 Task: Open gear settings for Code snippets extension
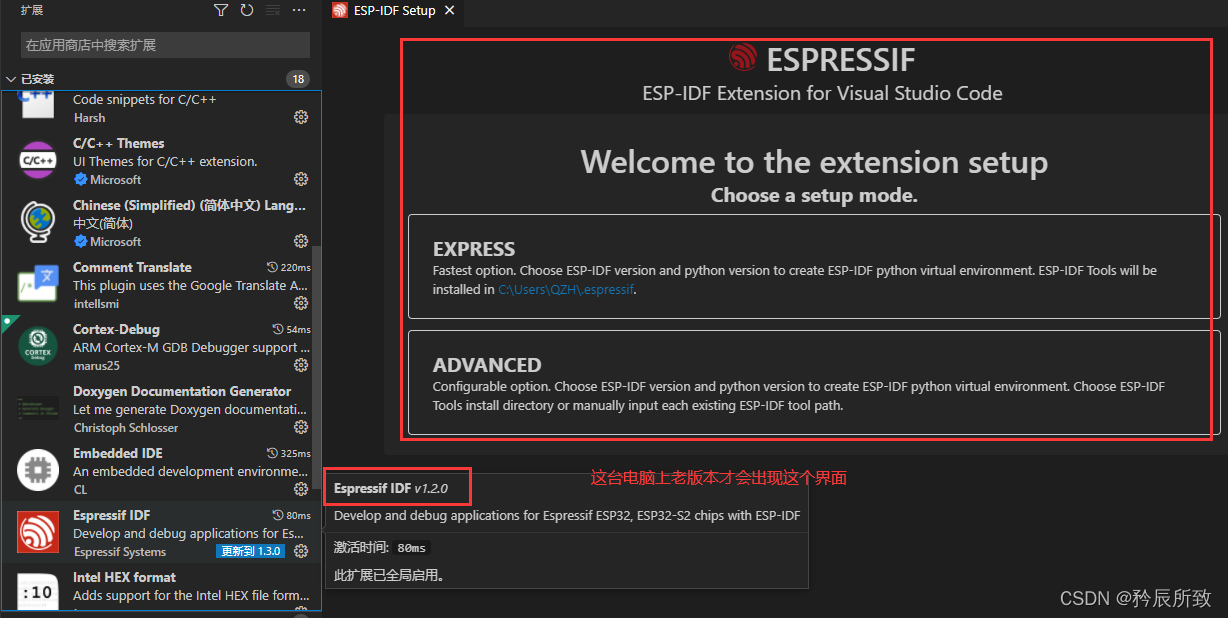point(301,117)
